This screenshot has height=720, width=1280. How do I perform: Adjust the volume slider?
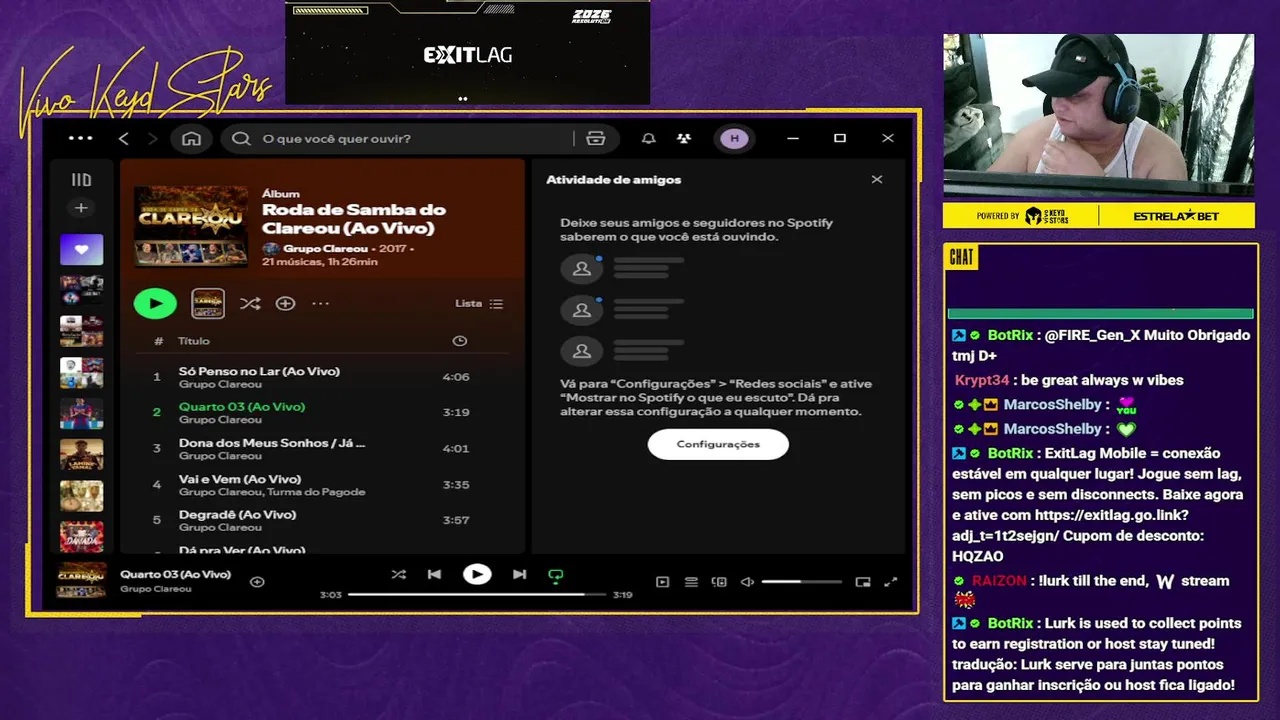coord(801,582)
